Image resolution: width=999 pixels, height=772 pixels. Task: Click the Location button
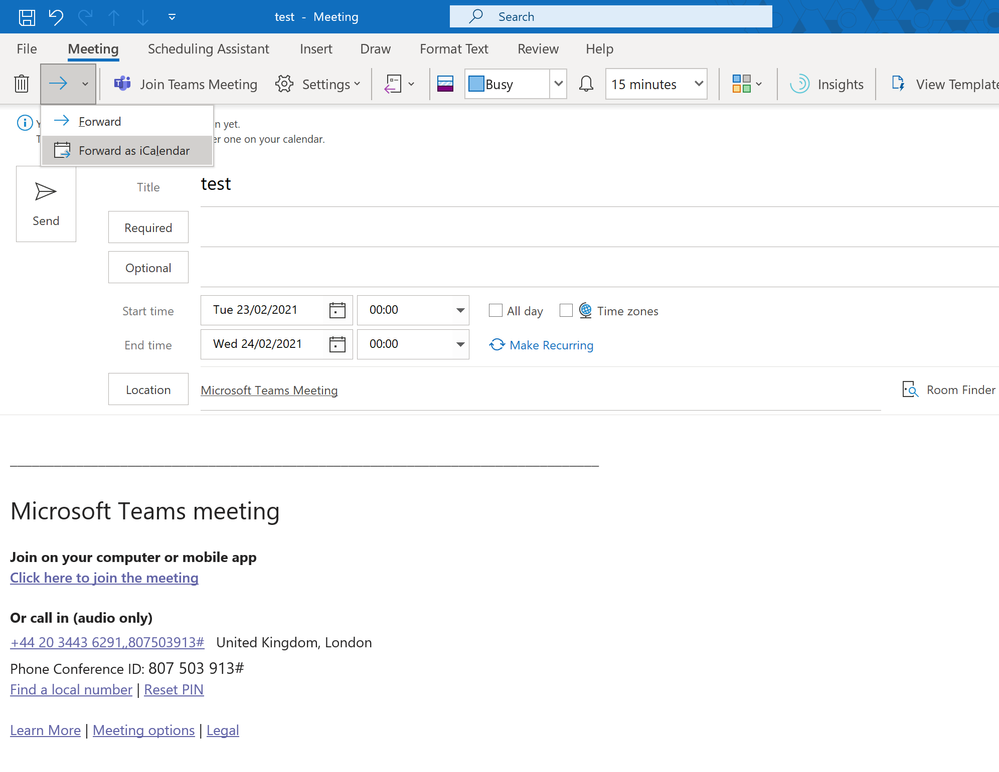148,389
